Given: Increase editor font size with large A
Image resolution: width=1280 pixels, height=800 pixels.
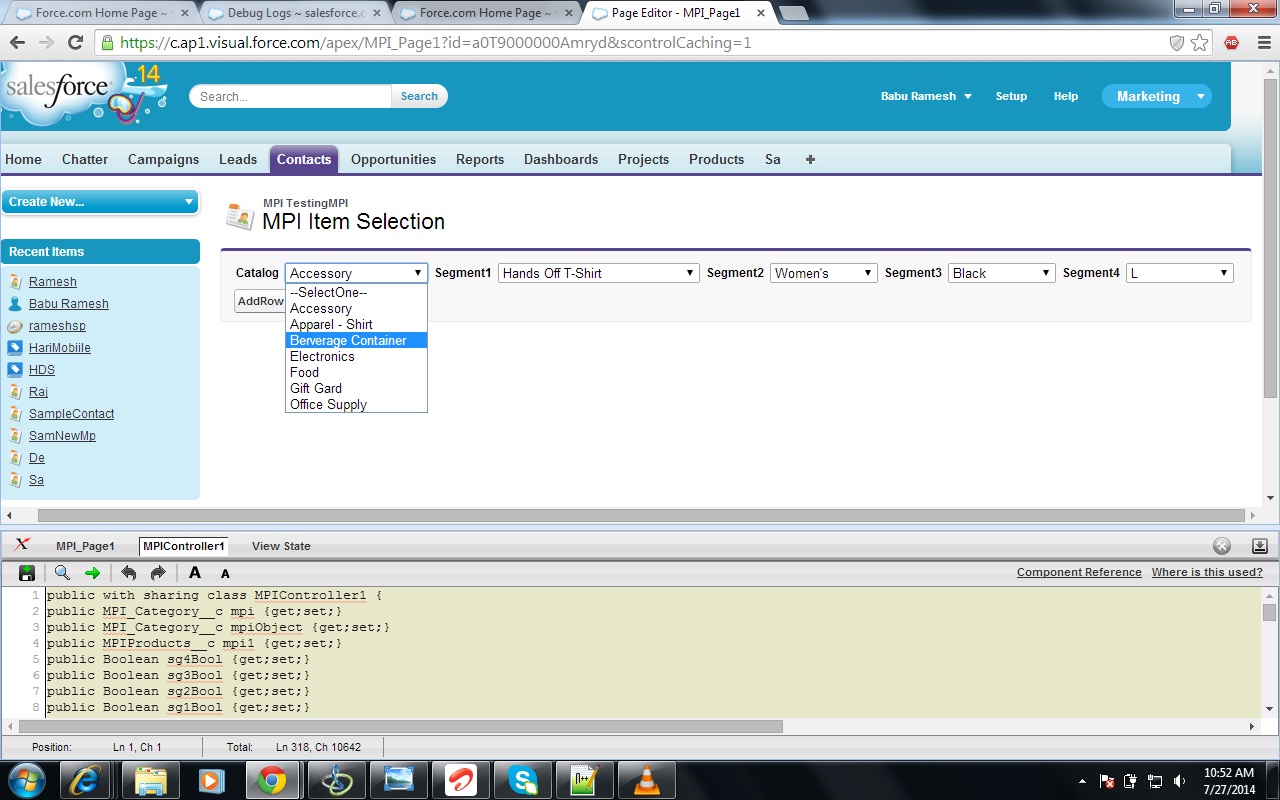Looking at the screenshot, I should [195, 573].
